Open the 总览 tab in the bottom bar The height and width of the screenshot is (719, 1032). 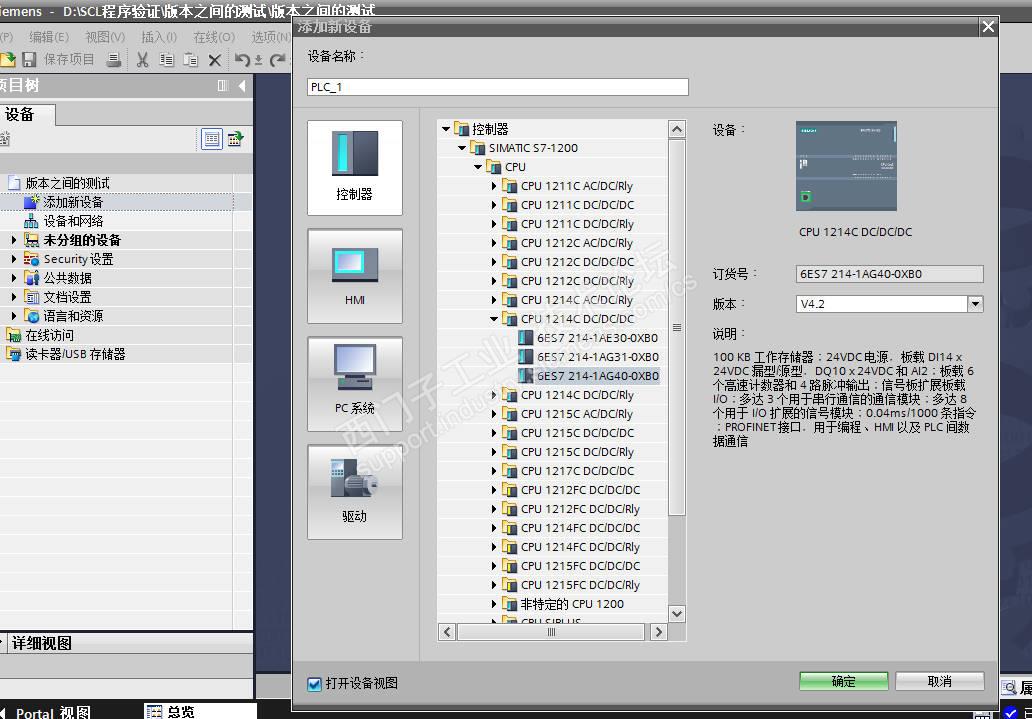(x=200, y=712)
